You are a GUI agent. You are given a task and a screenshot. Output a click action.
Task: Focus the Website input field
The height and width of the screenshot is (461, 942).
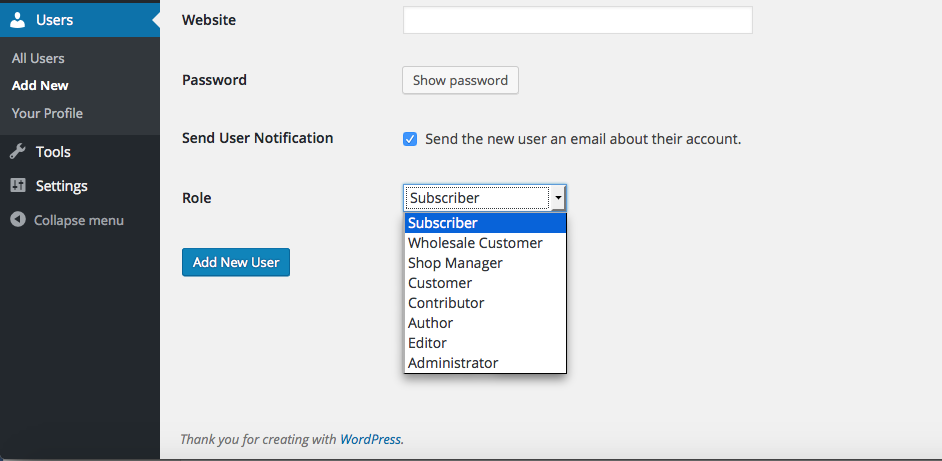pyautogui.click(x=577, y=20)
